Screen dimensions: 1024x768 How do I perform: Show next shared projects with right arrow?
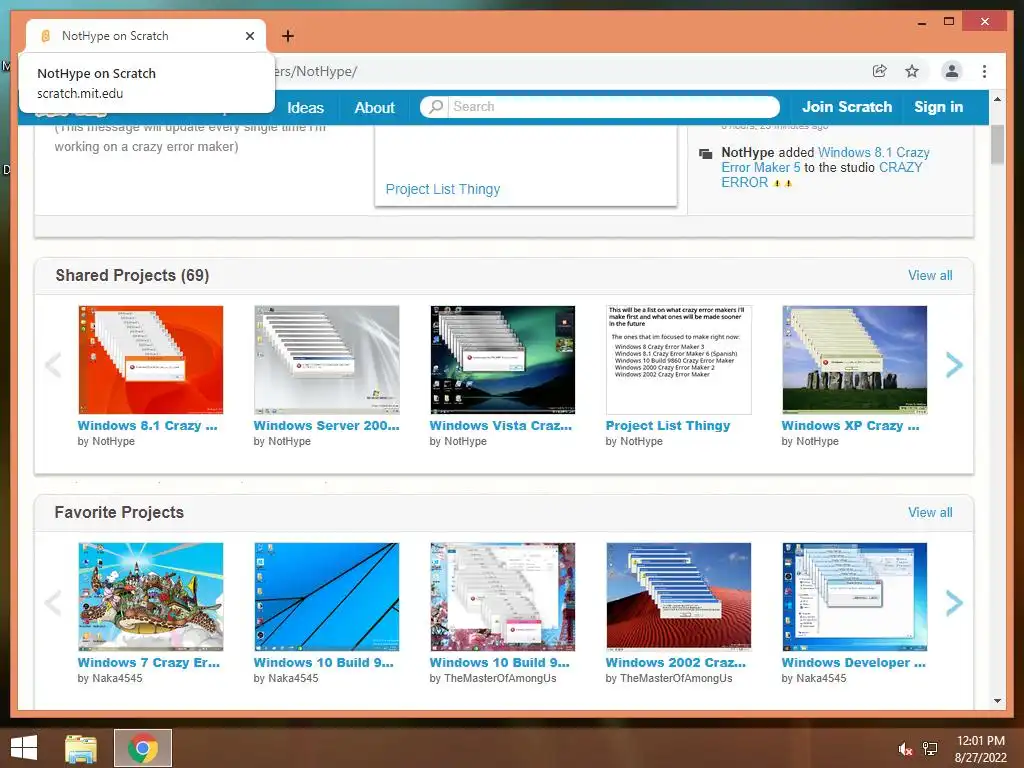[954, 365]
